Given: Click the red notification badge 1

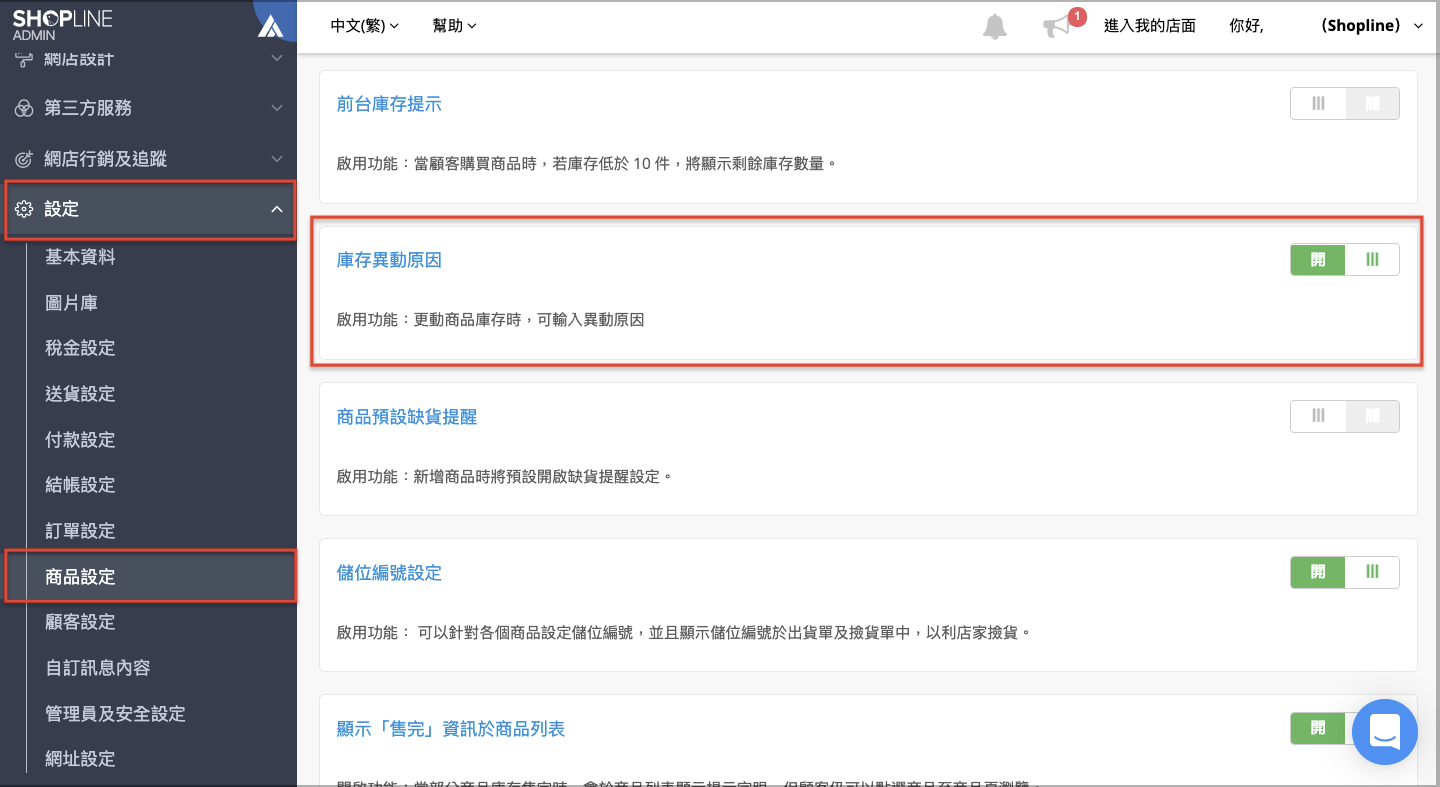Looking at the screenshot, I should pos(1077,16).
